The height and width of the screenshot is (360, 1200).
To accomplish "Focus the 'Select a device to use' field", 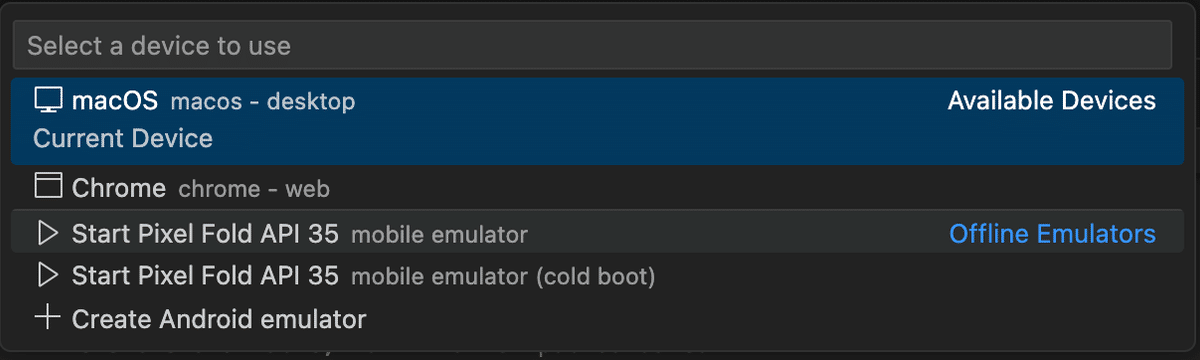I will click(x=592, y=45).
